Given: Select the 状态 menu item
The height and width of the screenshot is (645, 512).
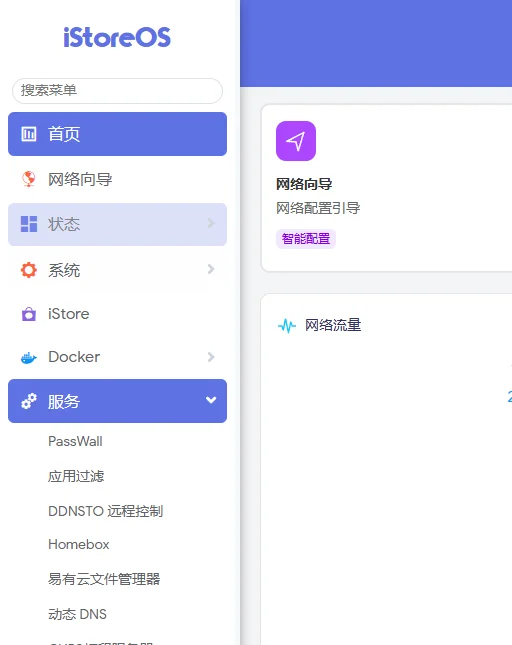Looking at the screenshot, I should (117, 224).
